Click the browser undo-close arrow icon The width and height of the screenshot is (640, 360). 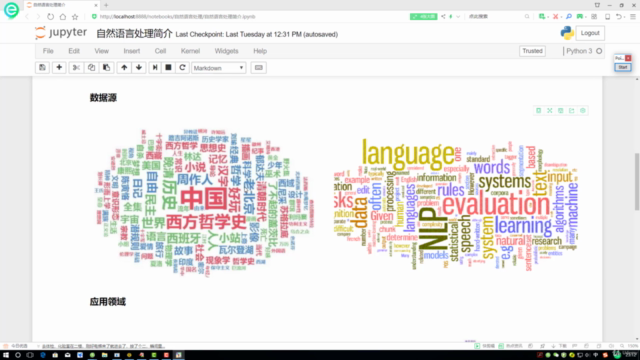[x=619, y=17]
